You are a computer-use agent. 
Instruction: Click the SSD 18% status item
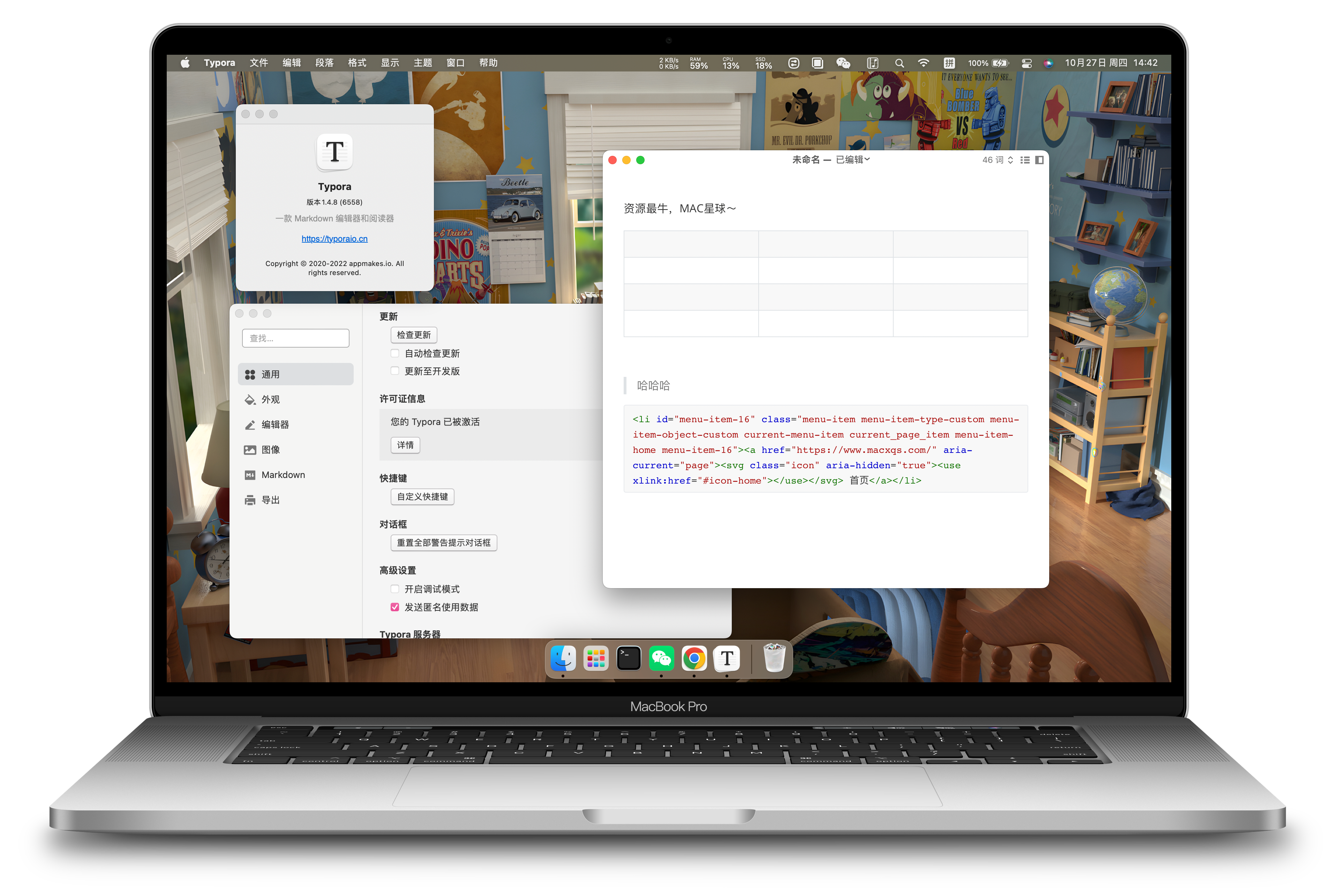pyautogui.click(x=763, y=63)
